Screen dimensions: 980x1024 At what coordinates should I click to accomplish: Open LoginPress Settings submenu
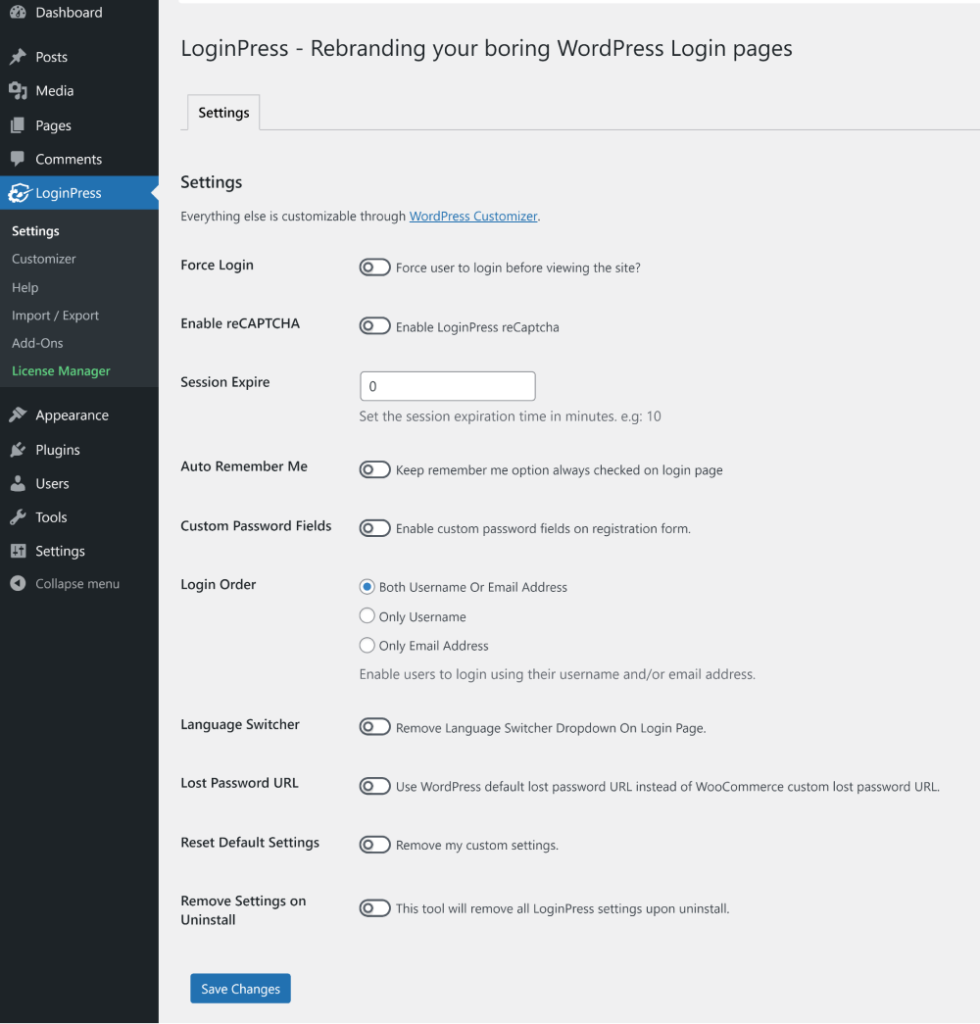[35, 231]
